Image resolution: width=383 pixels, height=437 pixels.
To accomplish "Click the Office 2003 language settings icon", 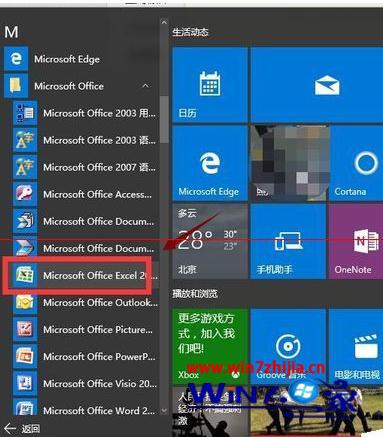I will pos(25,140).
